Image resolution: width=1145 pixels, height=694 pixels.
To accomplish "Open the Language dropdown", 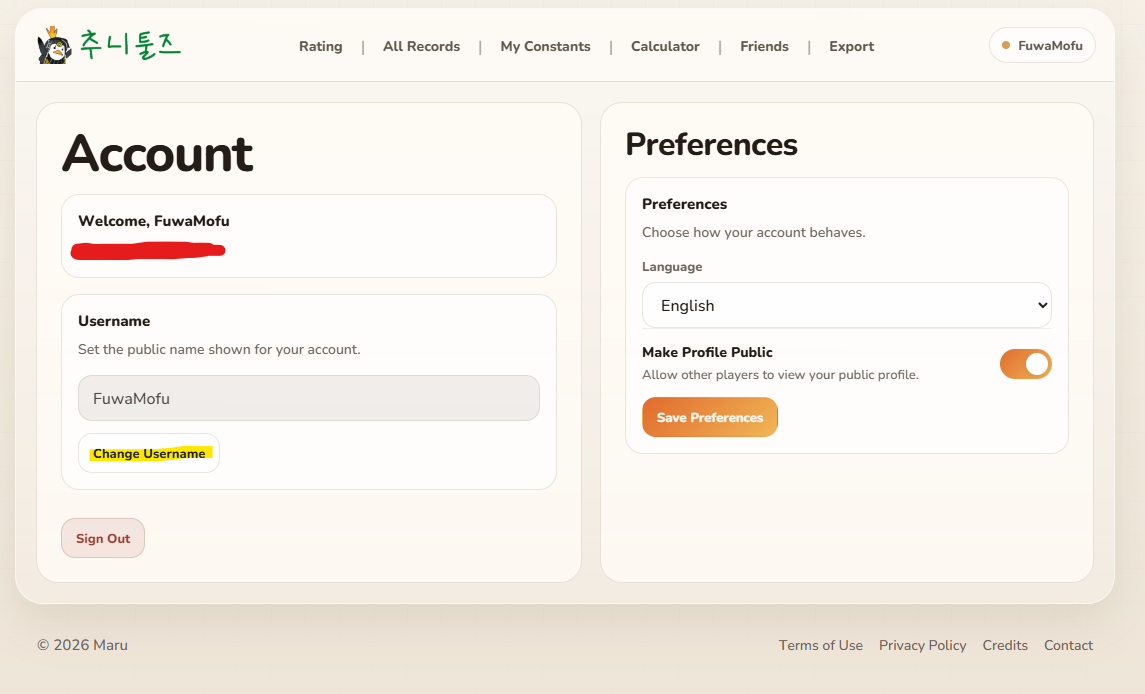I will tap(846, 305).
